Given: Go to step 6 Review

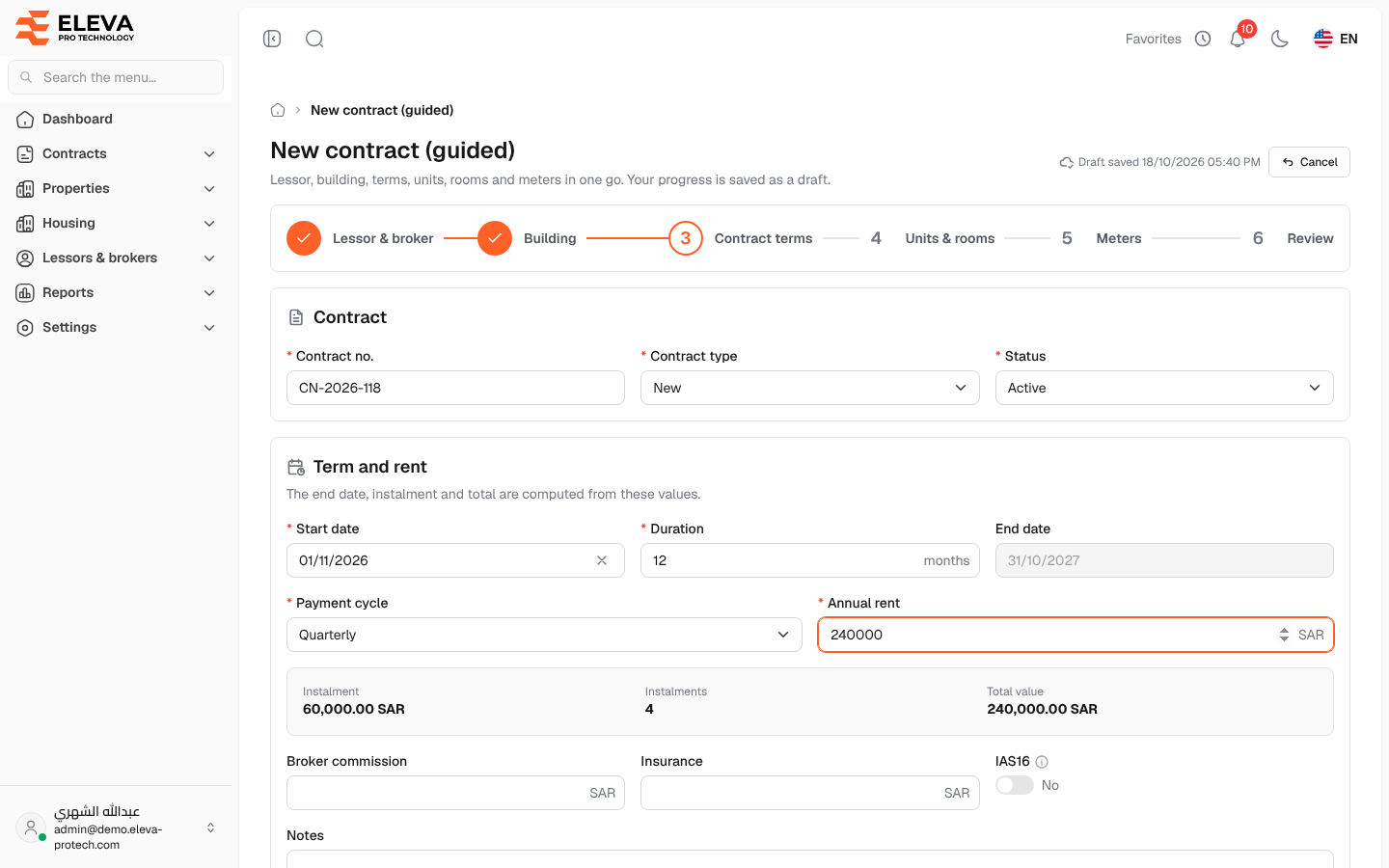Looking at the screenshot, I should pyautogui.click(x=1293, y=238).
